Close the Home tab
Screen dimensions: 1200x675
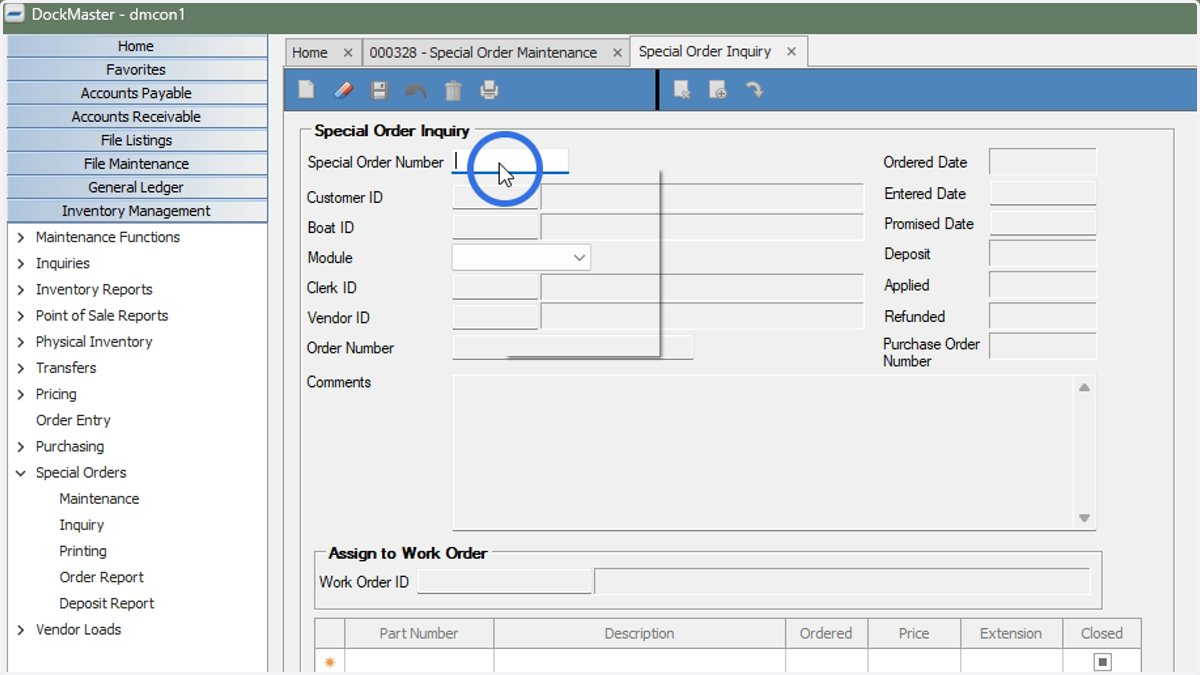(x=348, y=53)
